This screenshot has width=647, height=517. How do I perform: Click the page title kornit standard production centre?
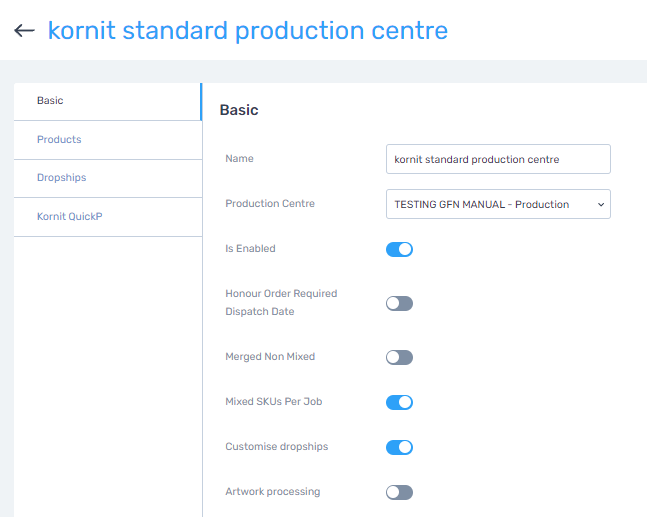tap(248, 31)
